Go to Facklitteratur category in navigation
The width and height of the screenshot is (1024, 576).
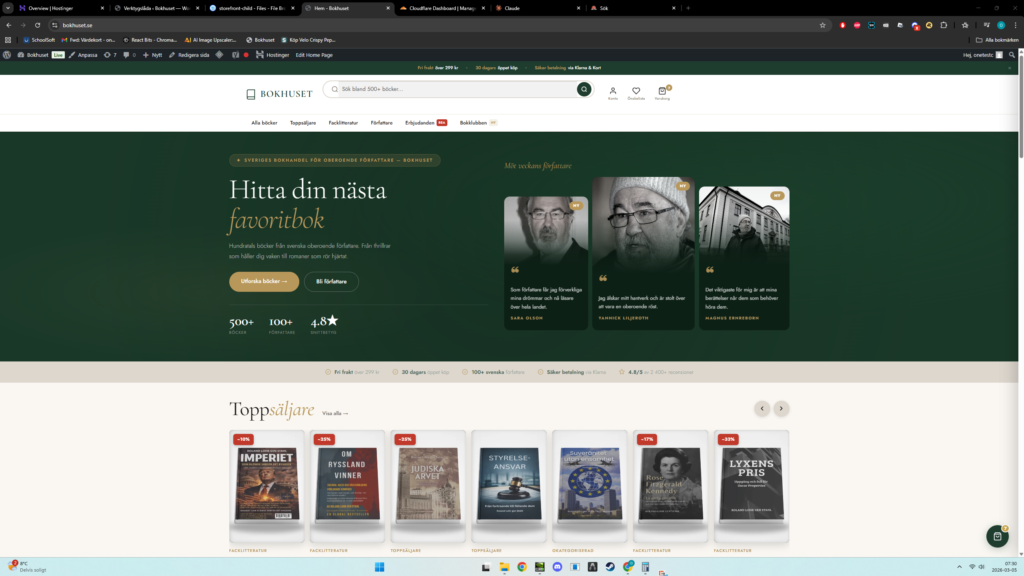pyautogui.click(x=343, y=122)
